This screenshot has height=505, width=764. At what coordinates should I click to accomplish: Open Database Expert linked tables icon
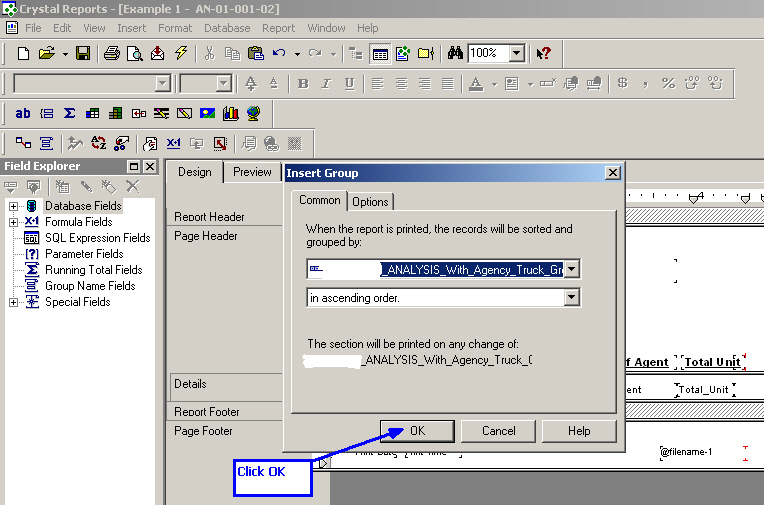click(23, 143)
